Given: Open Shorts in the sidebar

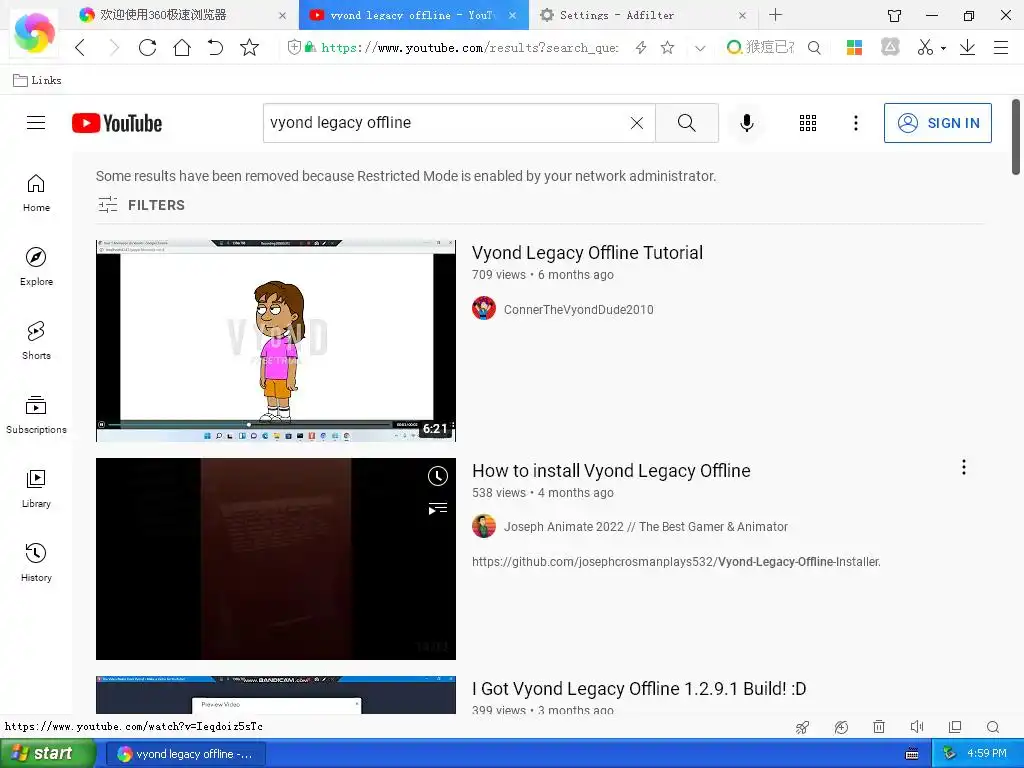Looking at the screenshot, I should click(36, 341).
